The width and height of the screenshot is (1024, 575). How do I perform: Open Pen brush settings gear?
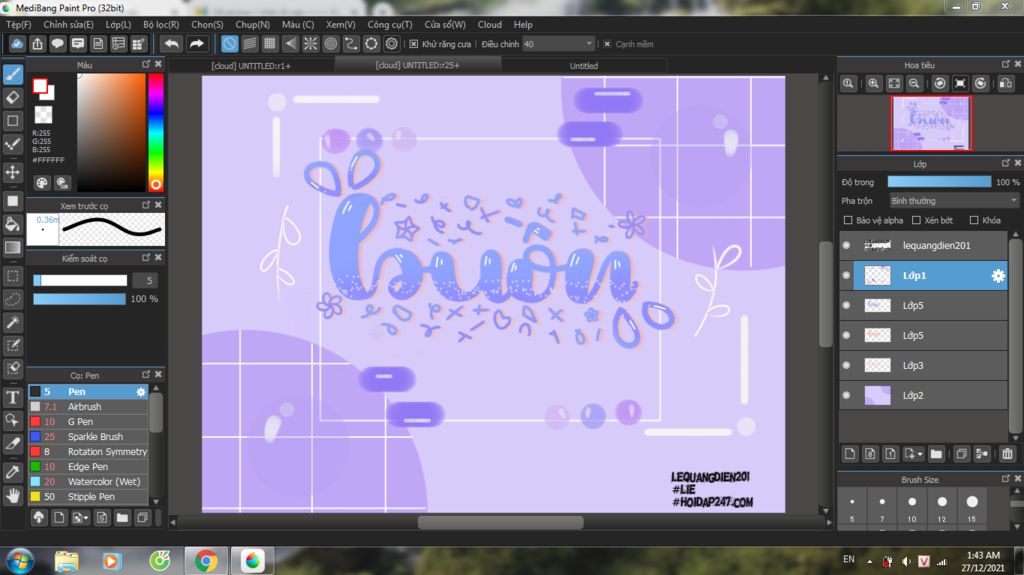140,391
